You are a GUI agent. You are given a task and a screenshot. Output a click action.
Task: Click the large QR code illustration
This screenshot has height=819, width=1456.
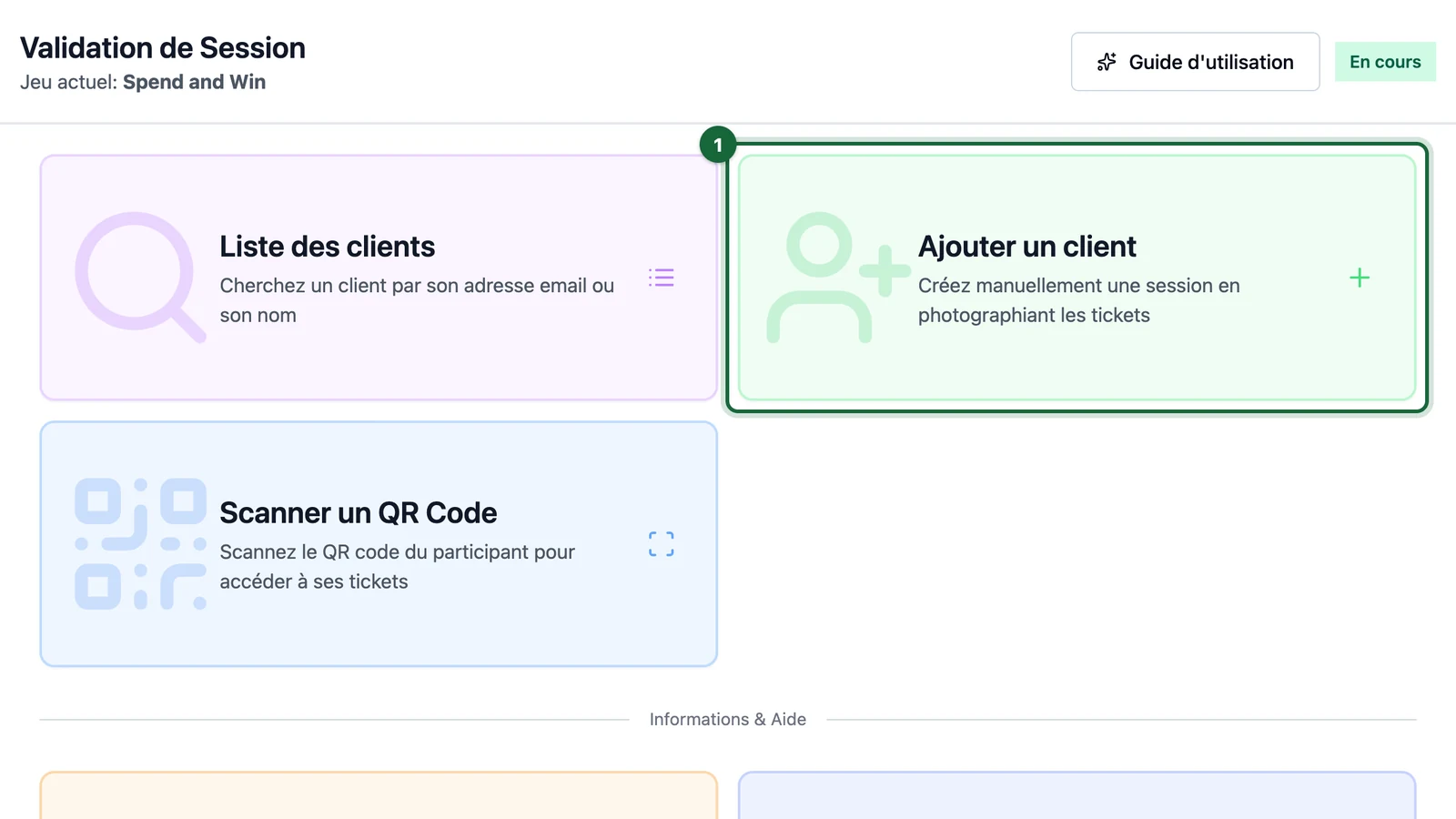(x=140, y=544)
